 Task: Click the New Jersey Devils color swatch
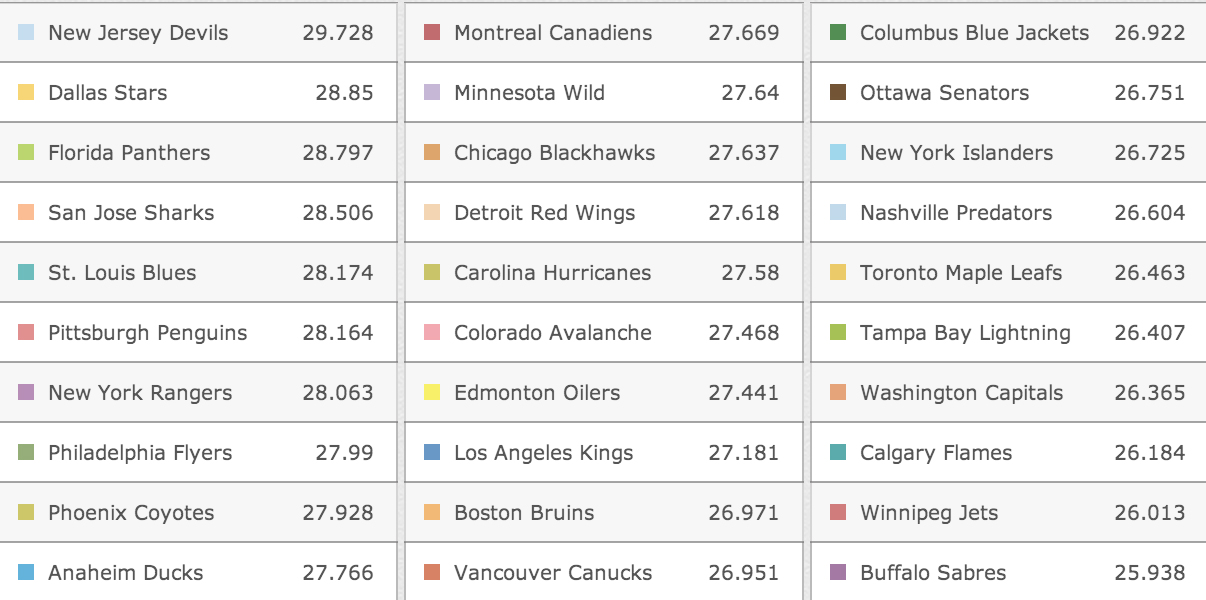27,33
